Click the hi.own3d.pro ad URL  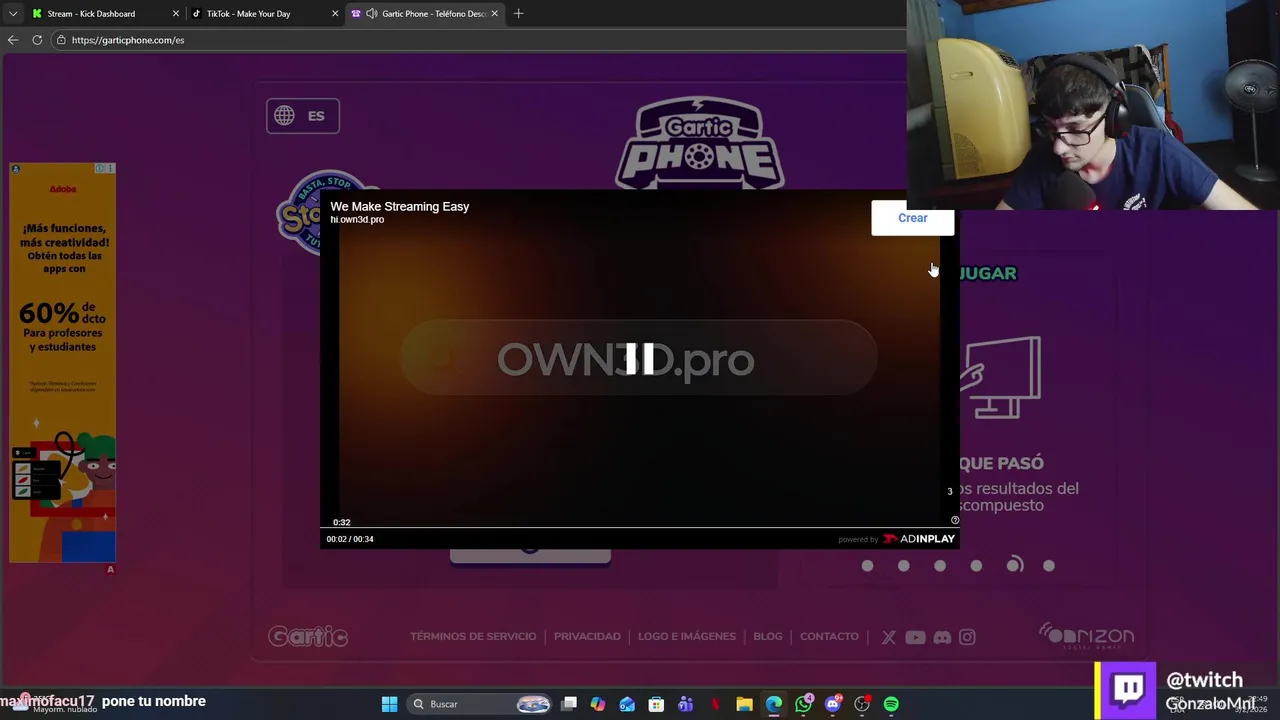coord(357,220)
